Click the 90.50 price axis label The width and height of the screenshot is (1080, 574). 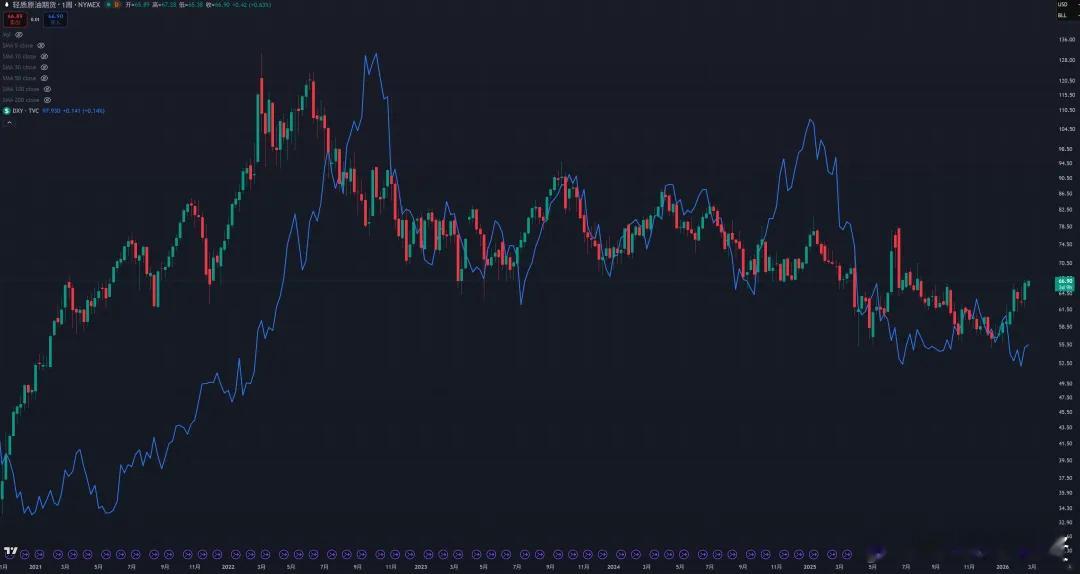tap(1066, 178)
